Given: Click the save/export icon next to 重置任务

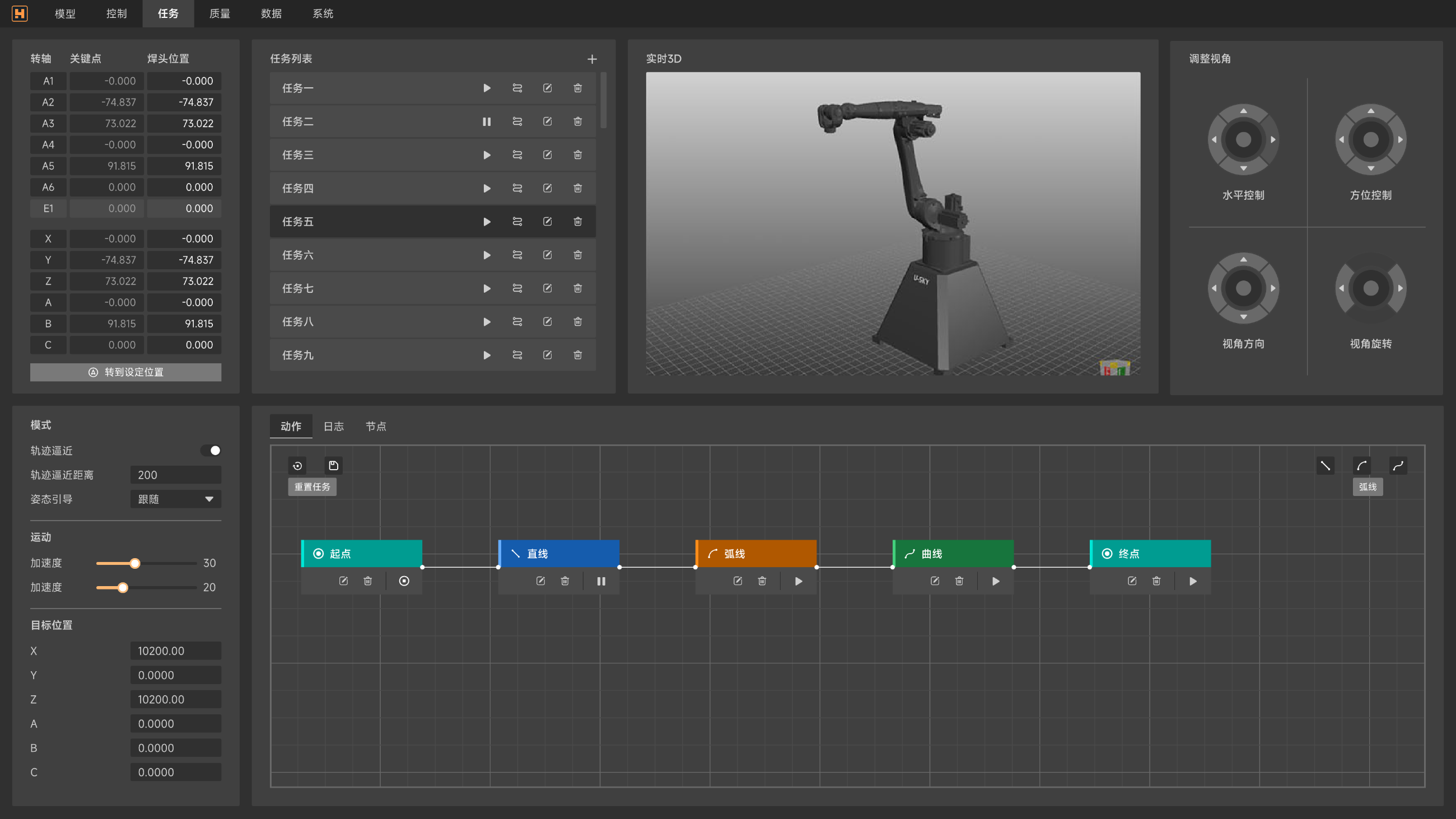Looking at the screenshot, I should click(333, 465).
